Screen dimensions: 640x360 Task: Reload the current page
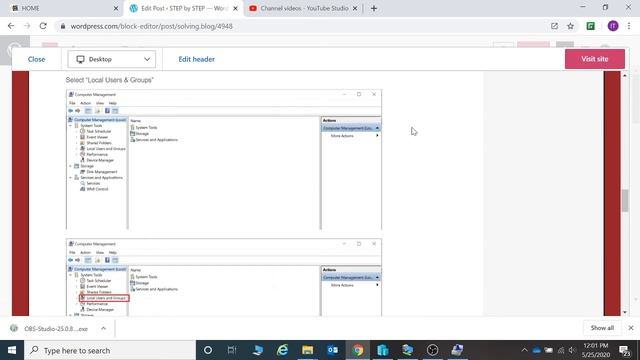[43, 26]
